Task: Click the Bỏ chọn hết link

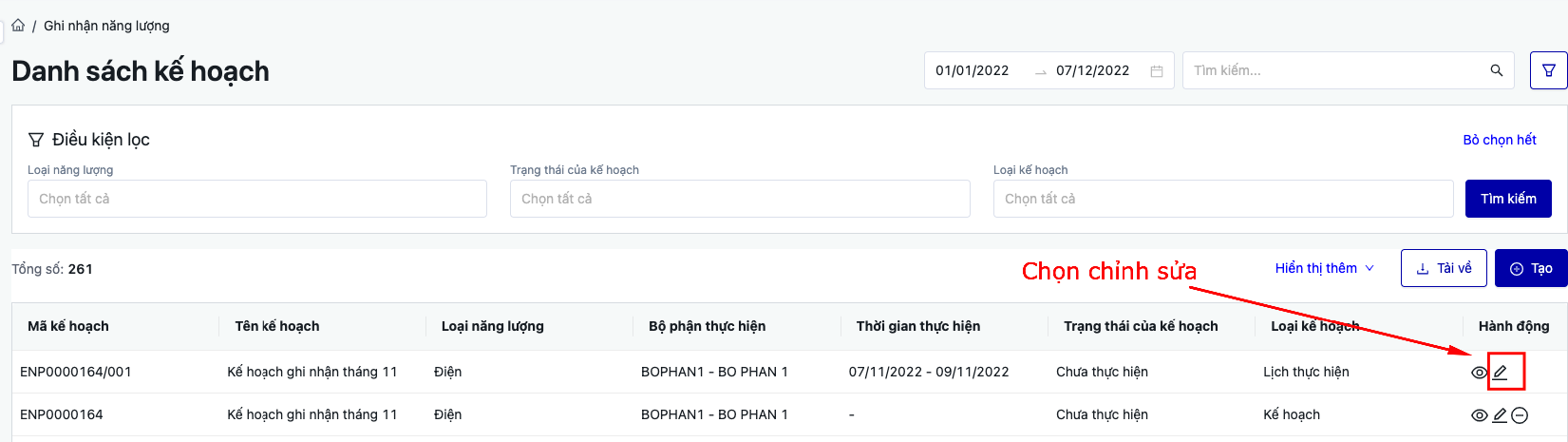Action: (x=1499, y=140)
